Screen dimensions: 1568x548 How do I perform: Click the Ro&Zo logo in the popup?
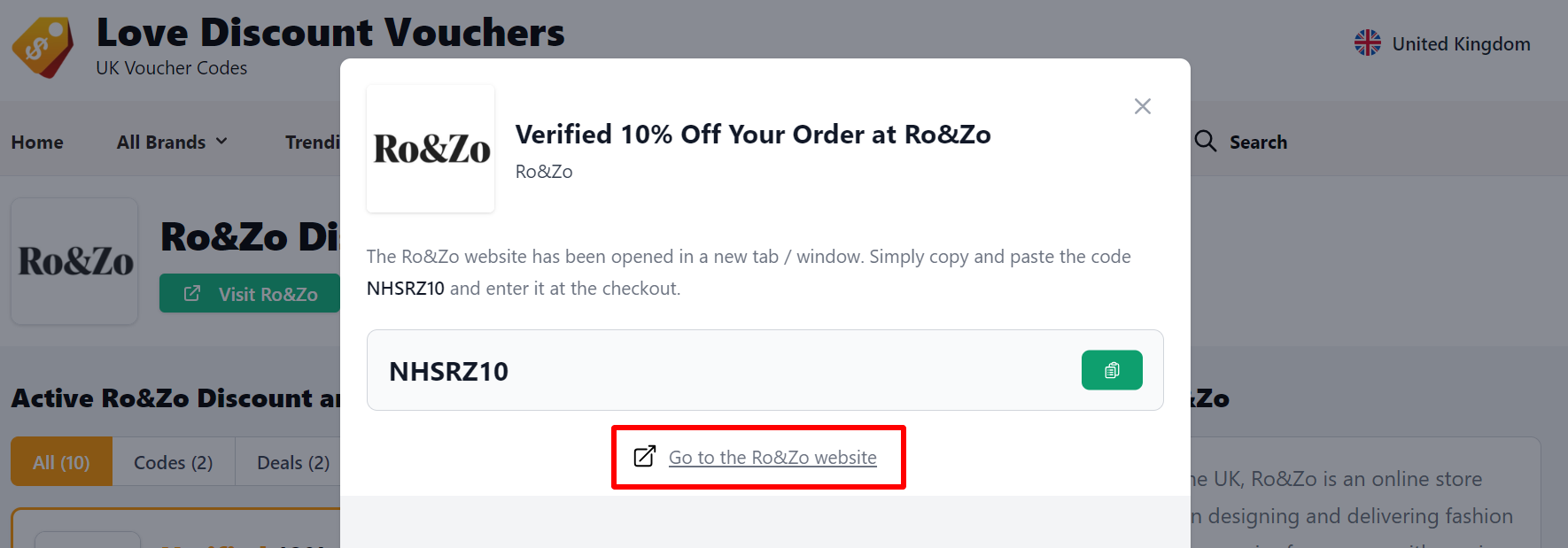(x=431, y=149)
